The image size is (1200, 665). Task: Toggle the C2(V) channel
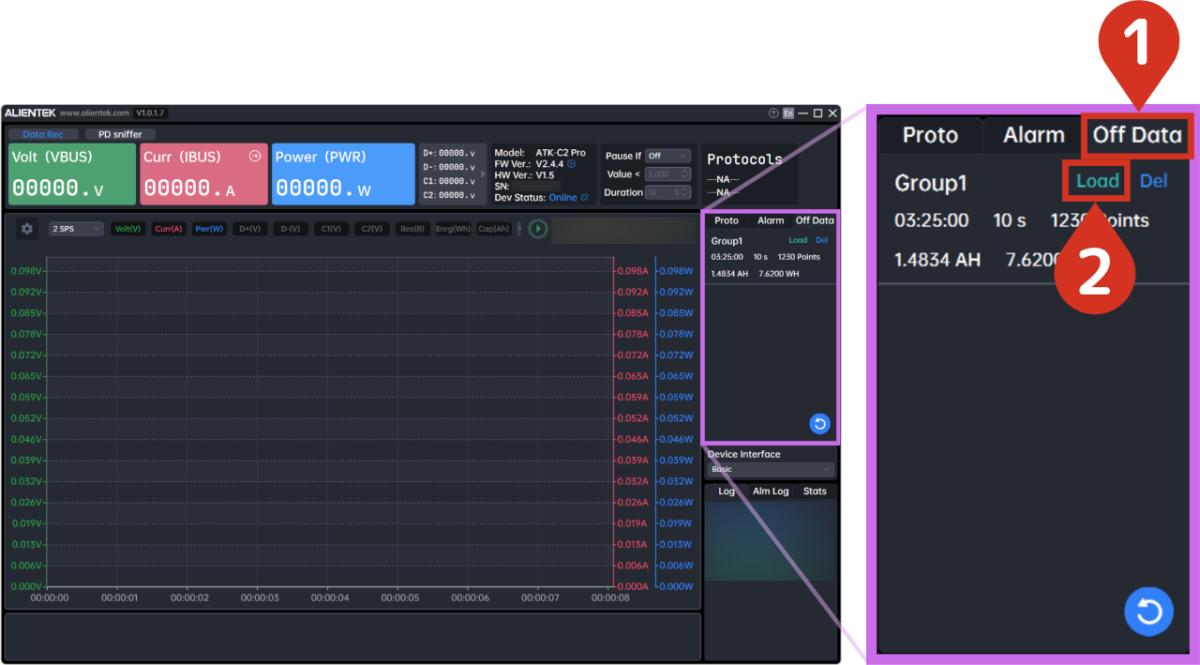click(371, 229)
